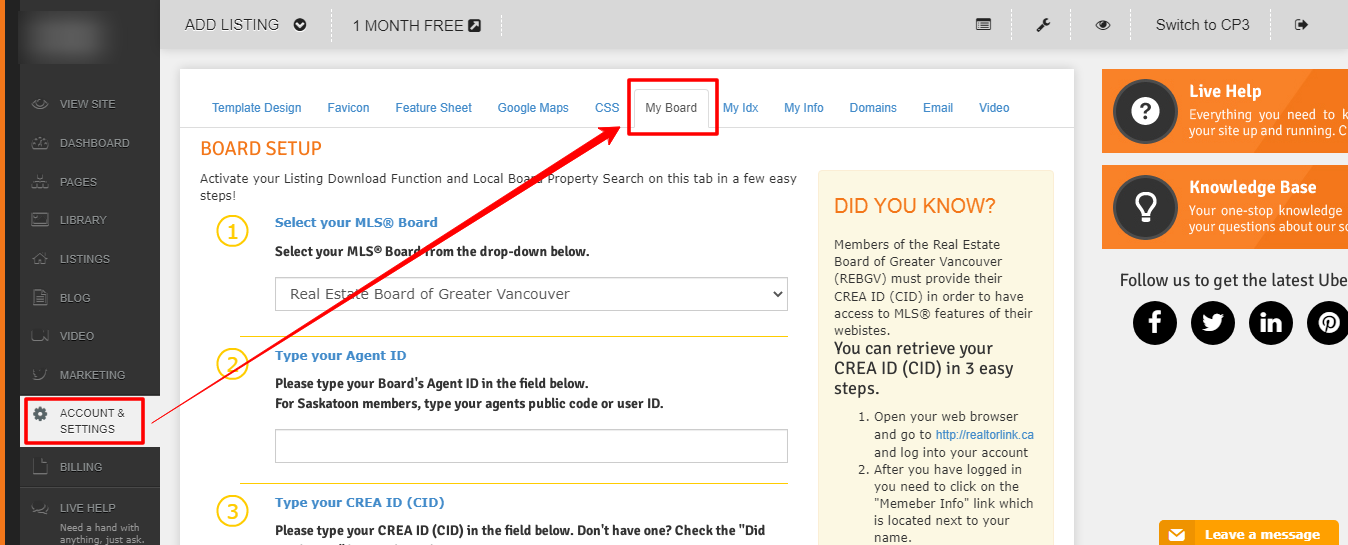Click the Live Help question mark icon
Image resolution: width=1348 pixels, height=545 pixels.
[1145, 111]
